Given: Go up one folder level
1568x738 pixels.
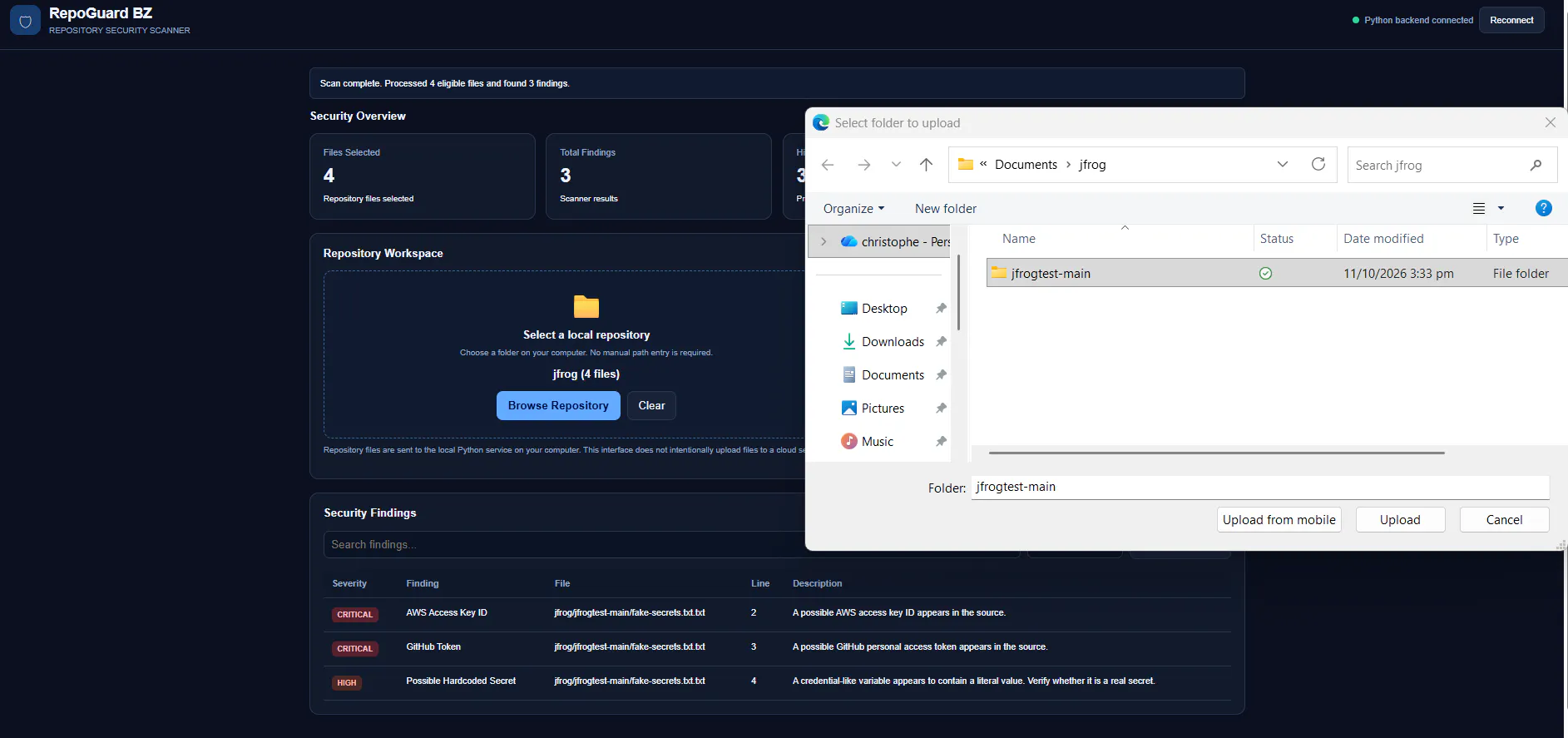Looking at the screenshot, I should (x=926, y=165).
